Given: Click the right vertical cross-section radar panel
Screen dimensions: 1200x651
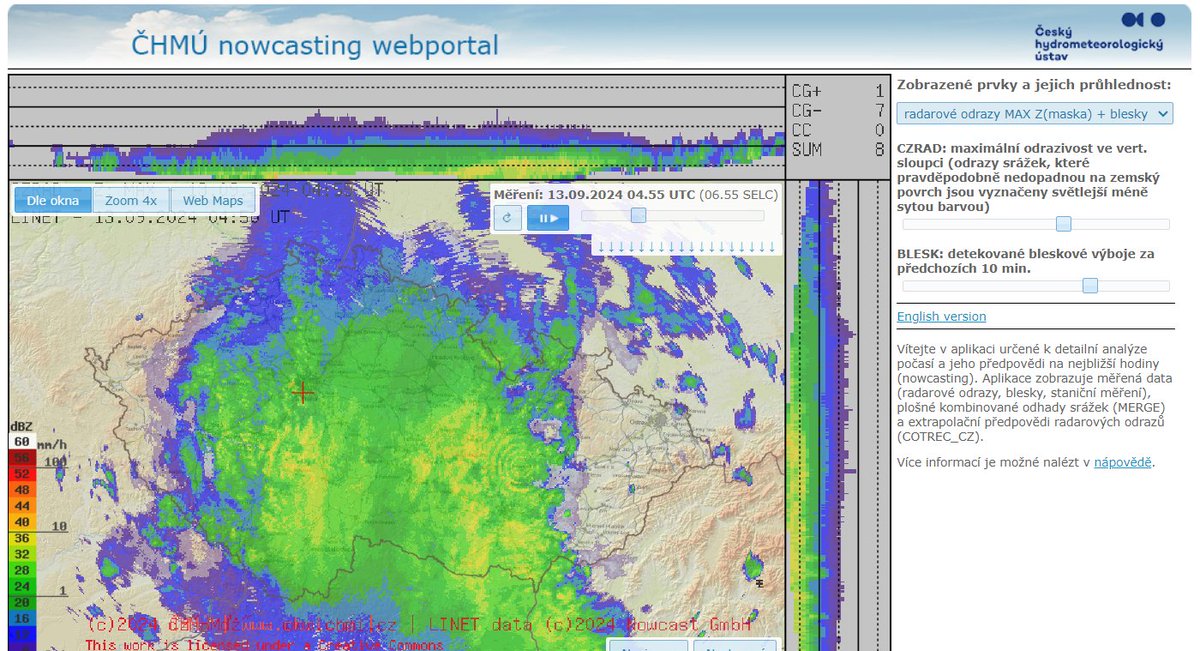Looking at the screenshot, I should [837, 415].
